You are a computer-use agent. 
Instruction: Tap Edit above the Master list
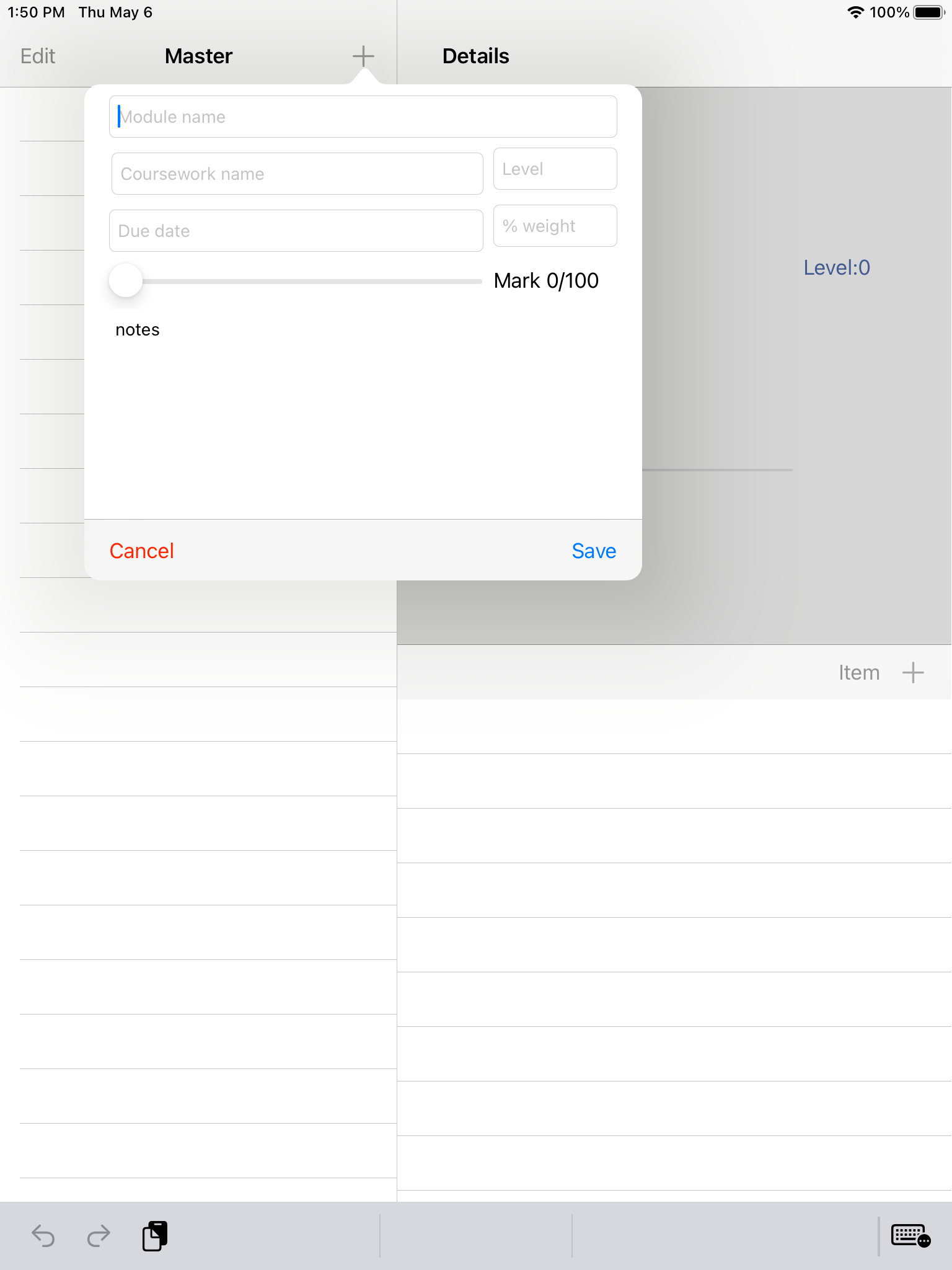tap(37, 56)
